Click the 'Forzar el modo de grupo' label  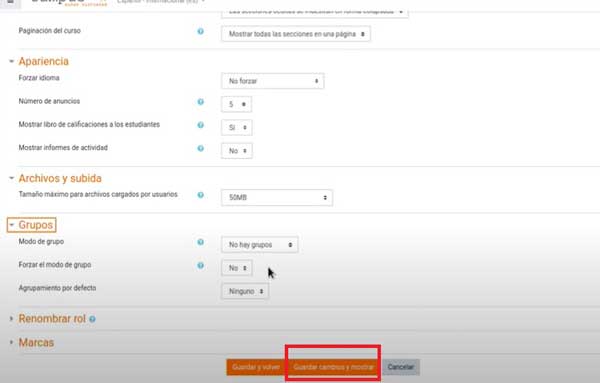(x=55, y=265)
